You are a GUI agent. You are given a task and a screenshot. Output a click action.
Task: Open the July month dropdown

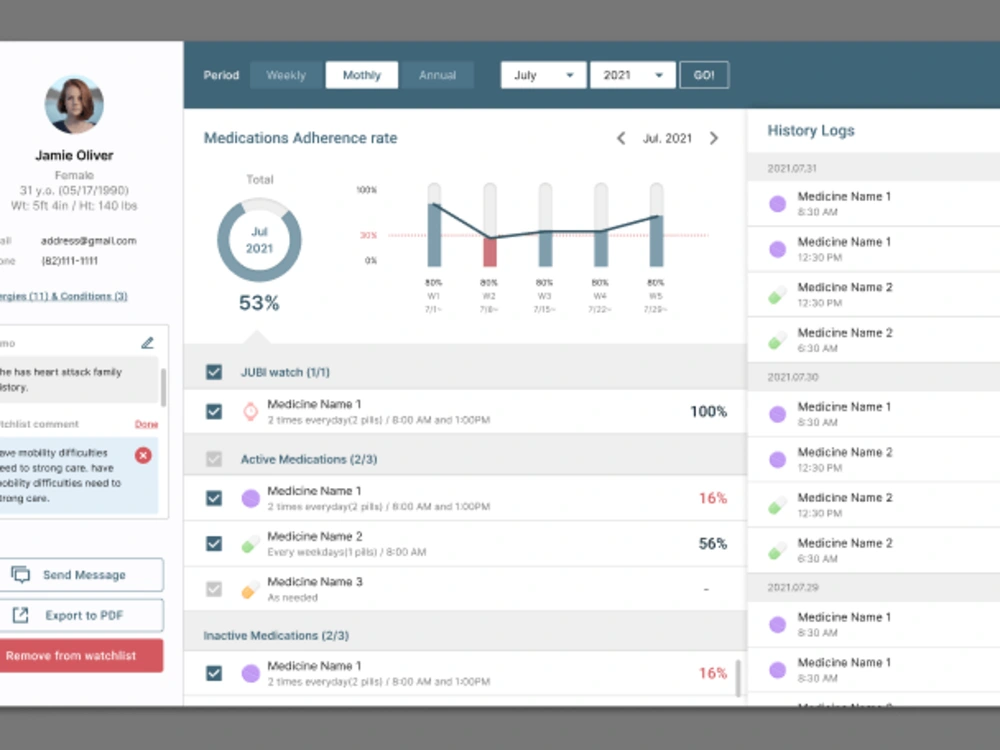tap(543, 75)
